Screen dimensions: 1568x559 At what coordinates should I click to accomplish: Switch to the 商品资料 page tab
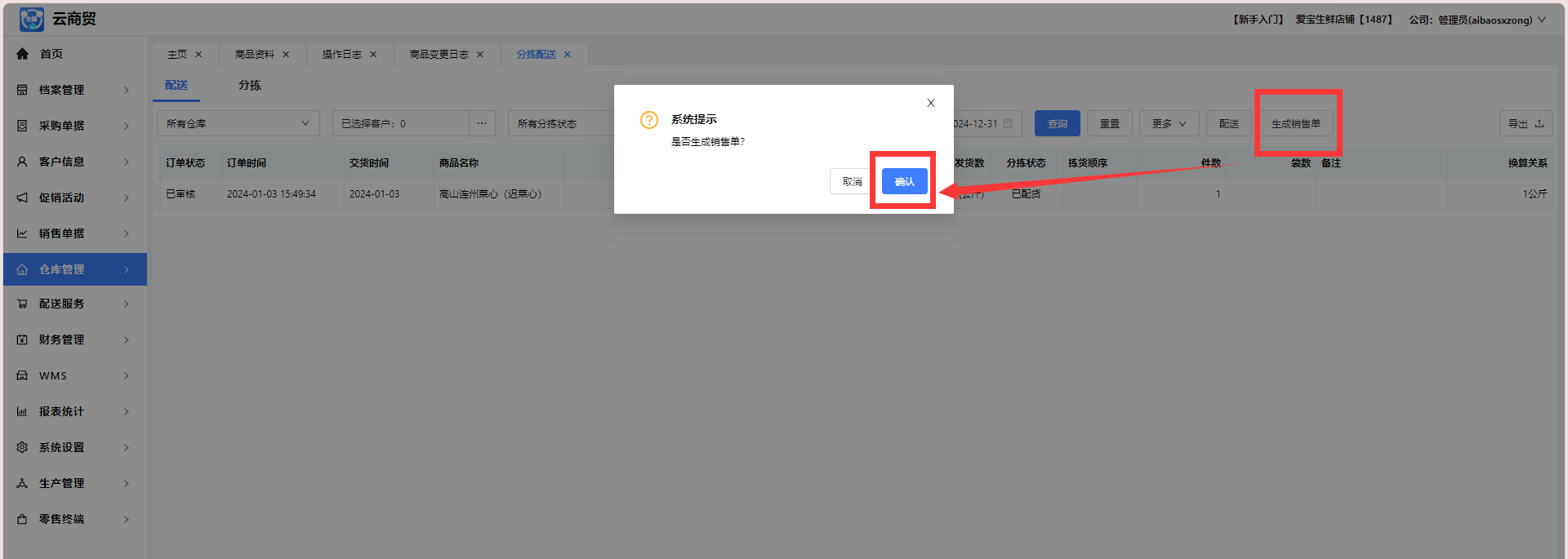(255, 55)
